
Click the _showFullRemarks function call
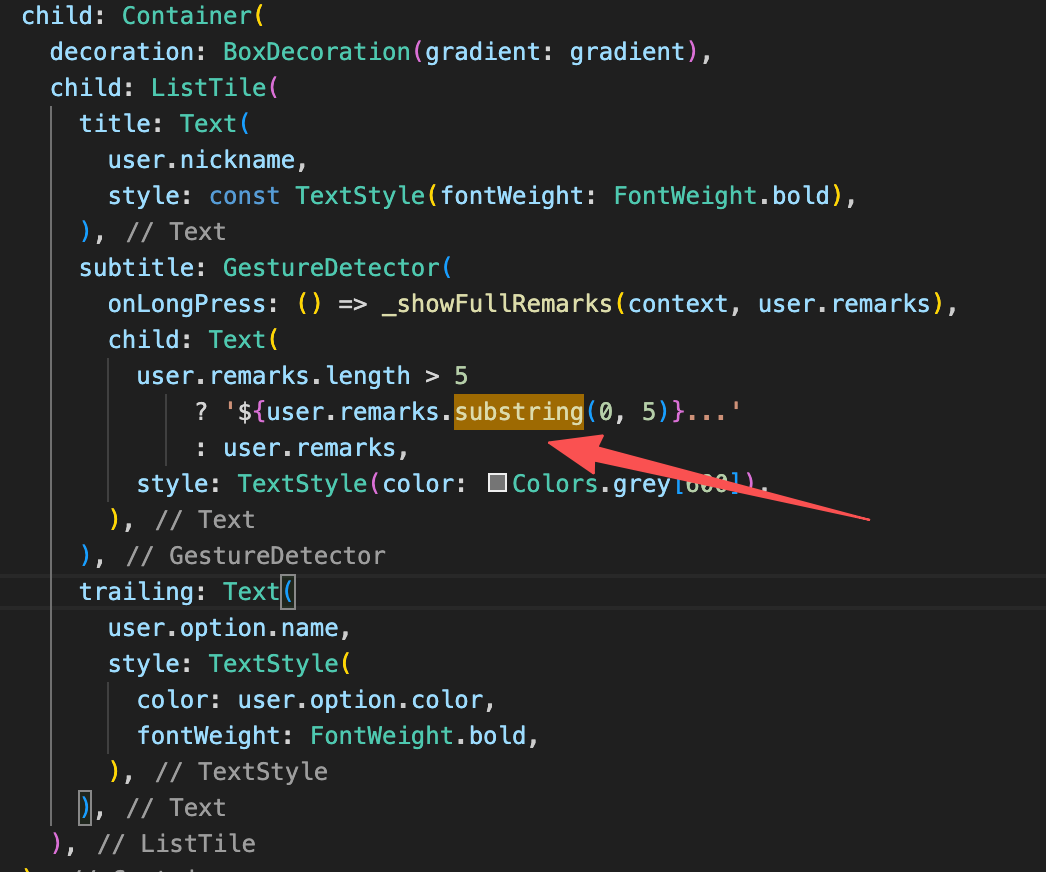coord(497,304)
